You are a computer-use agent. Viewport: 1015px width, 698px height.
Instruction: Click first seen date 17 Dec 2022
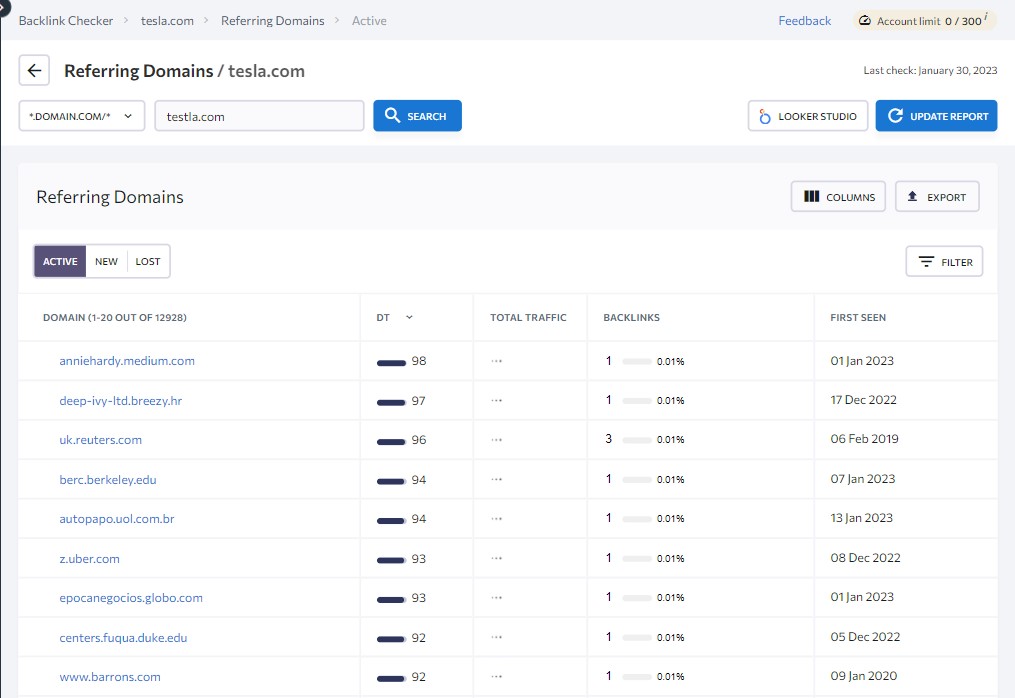[864, 400]
